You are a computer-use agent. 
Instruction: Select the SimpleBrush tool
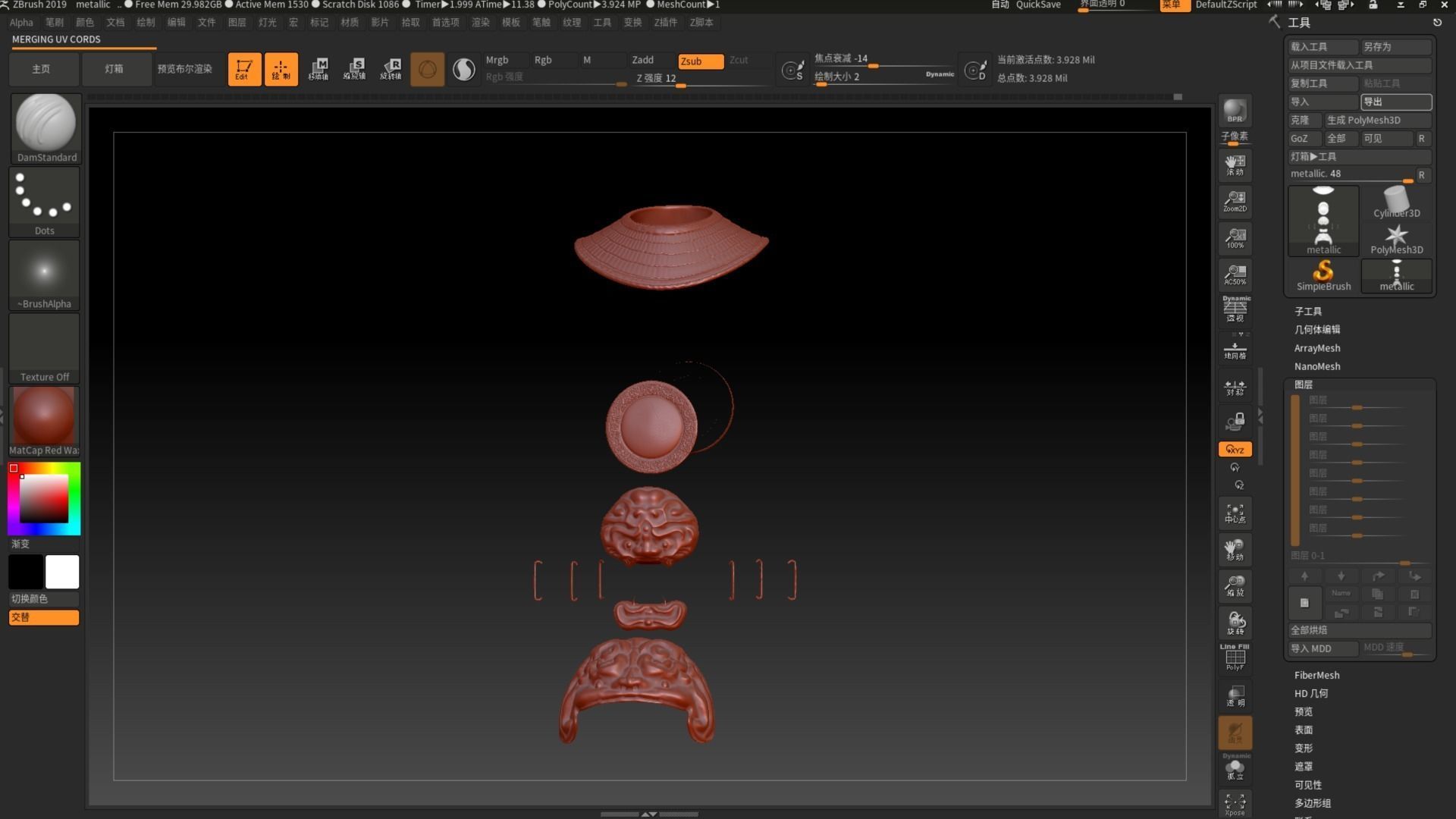[x=1323, y=275]
